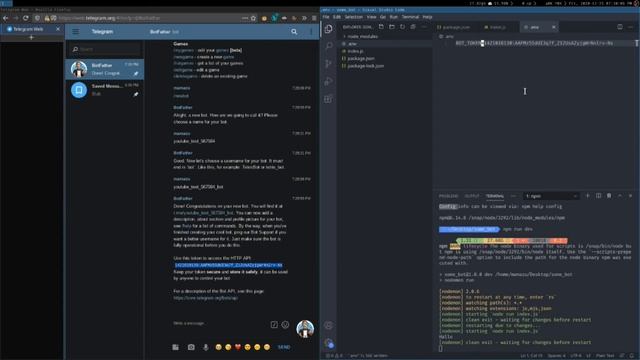
Task: Open the Telegram hamburger menu
Action: click(x=76, y=31)
